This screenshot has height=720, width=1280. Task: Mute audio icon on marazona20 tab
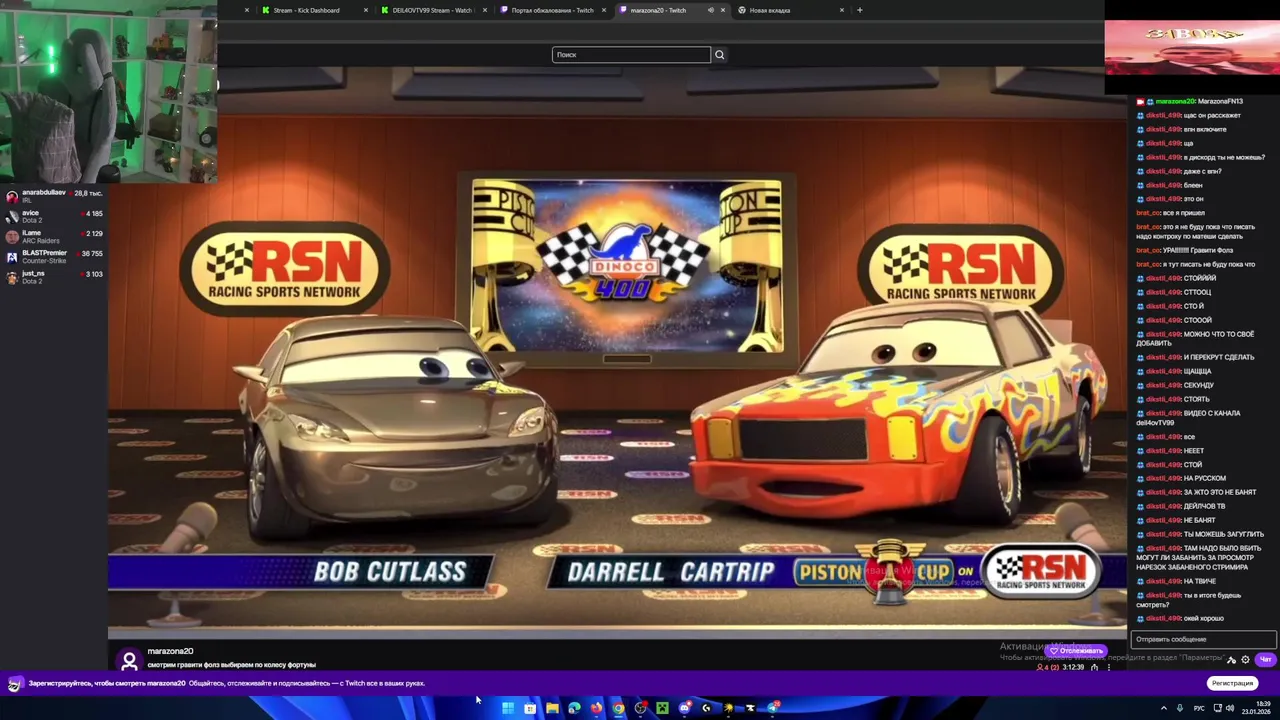point(710,10)
